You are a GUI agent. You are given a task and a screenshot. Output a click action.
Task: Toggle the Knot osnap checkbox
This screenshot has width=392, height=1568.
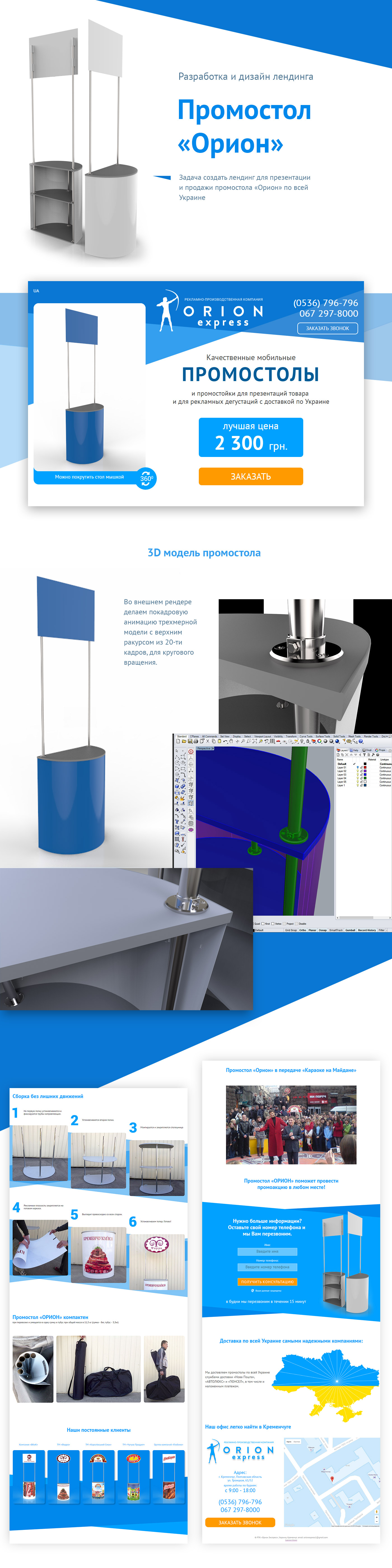click(x=263, y=924)
